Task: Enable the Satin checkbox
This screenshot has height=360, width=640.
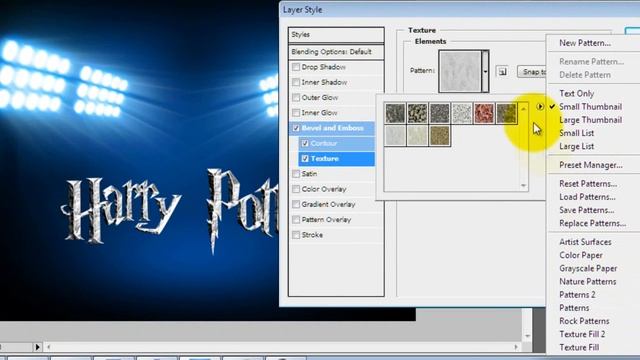Action: click(x=296, y=174)
